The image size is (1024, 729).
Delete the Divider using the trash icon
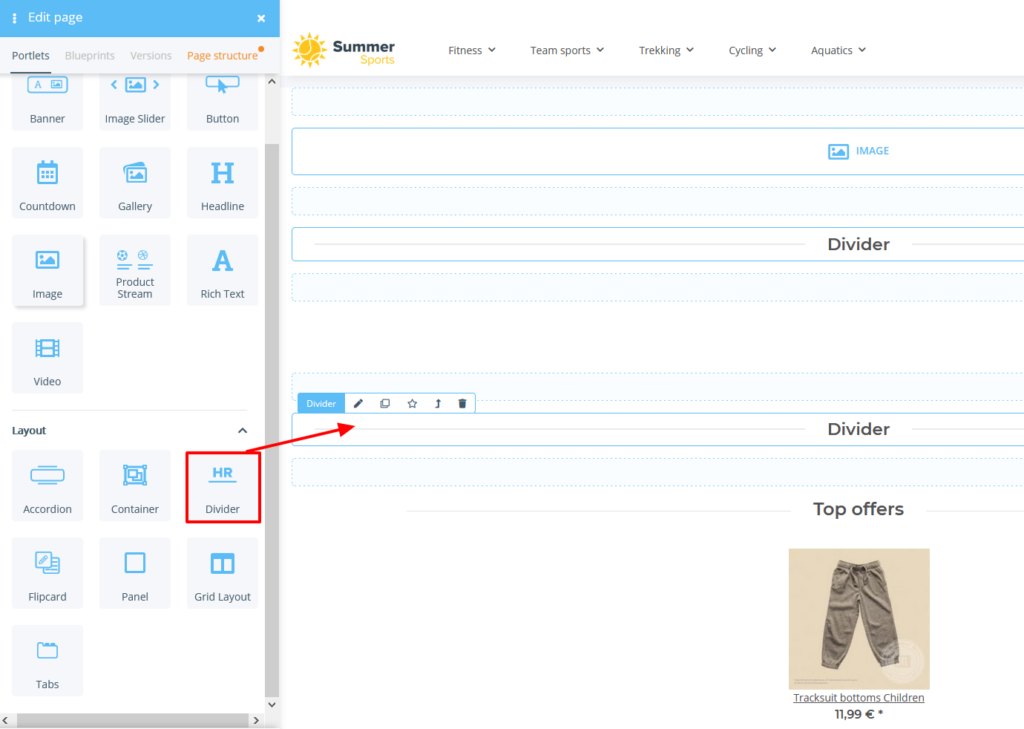coord(461,403)
